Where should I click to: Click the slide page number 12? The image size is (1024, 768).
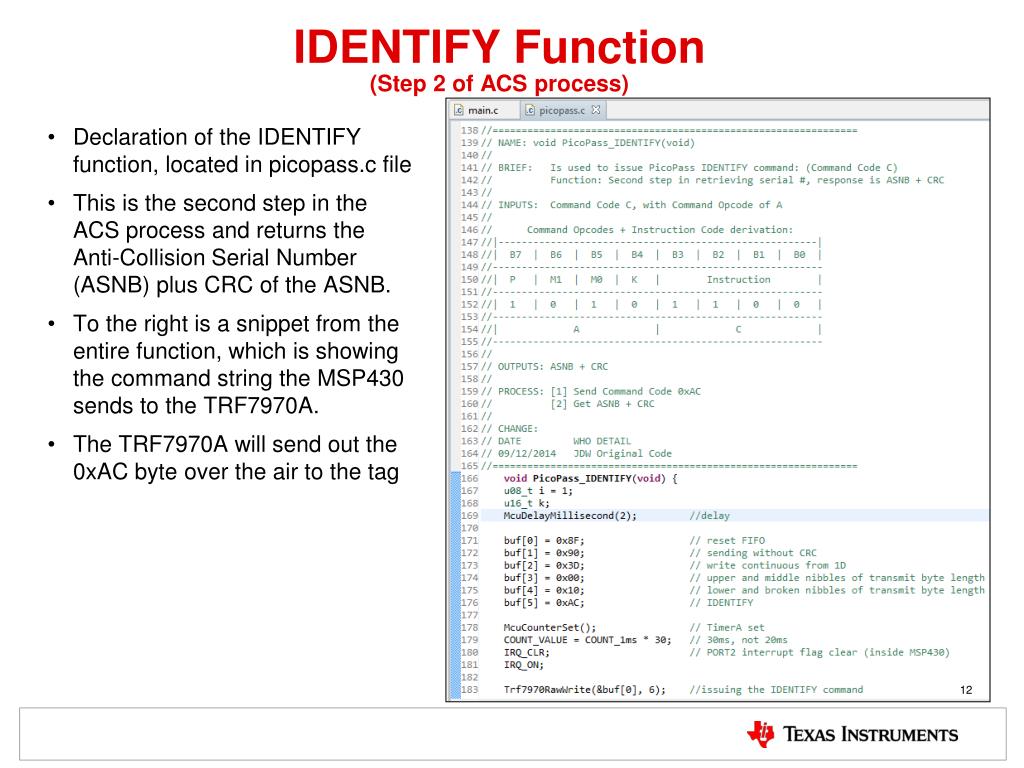click(966, 689)
